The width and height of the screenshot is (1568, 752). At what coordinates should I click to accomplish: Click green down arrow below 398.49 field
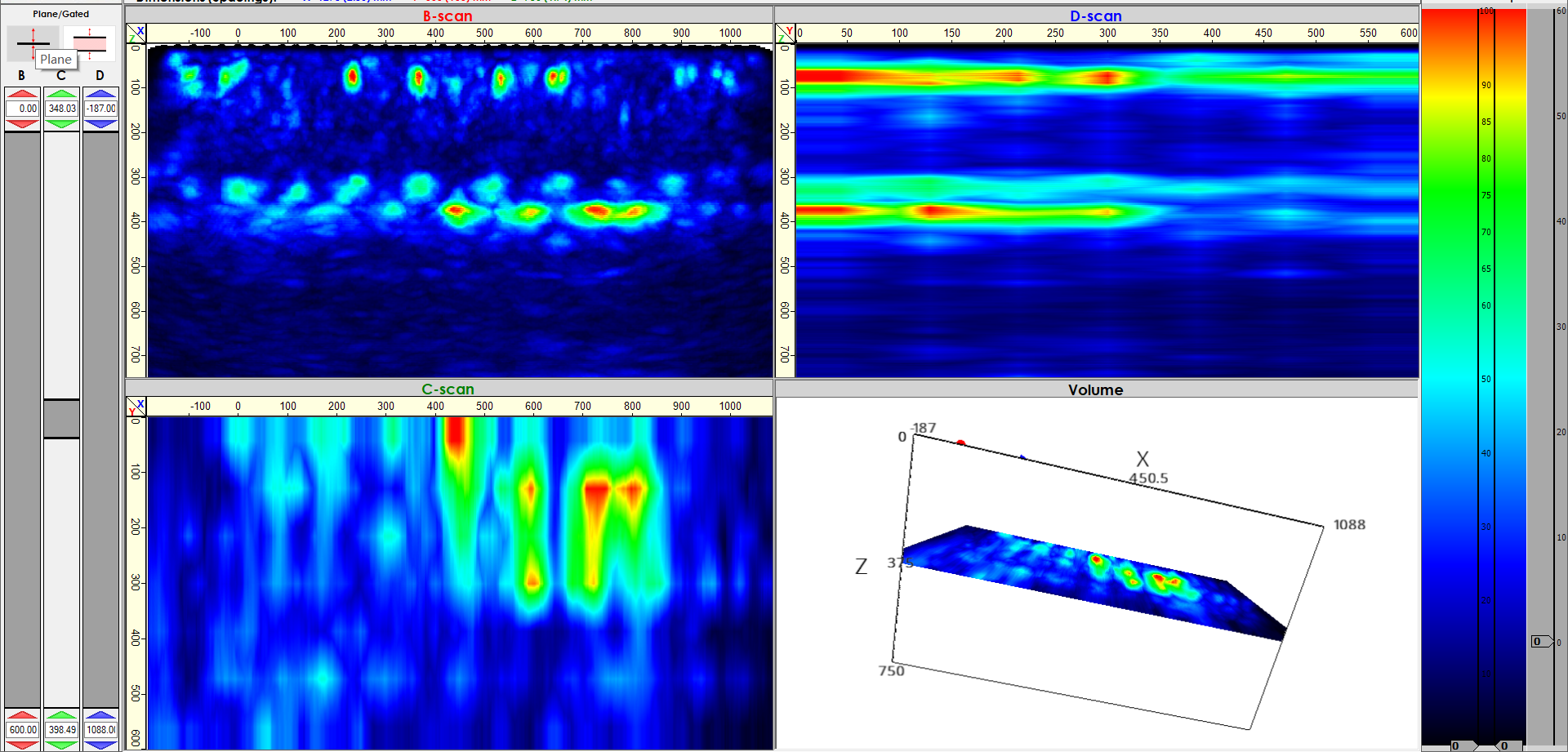pyautogui.click(x=61, y=745)
